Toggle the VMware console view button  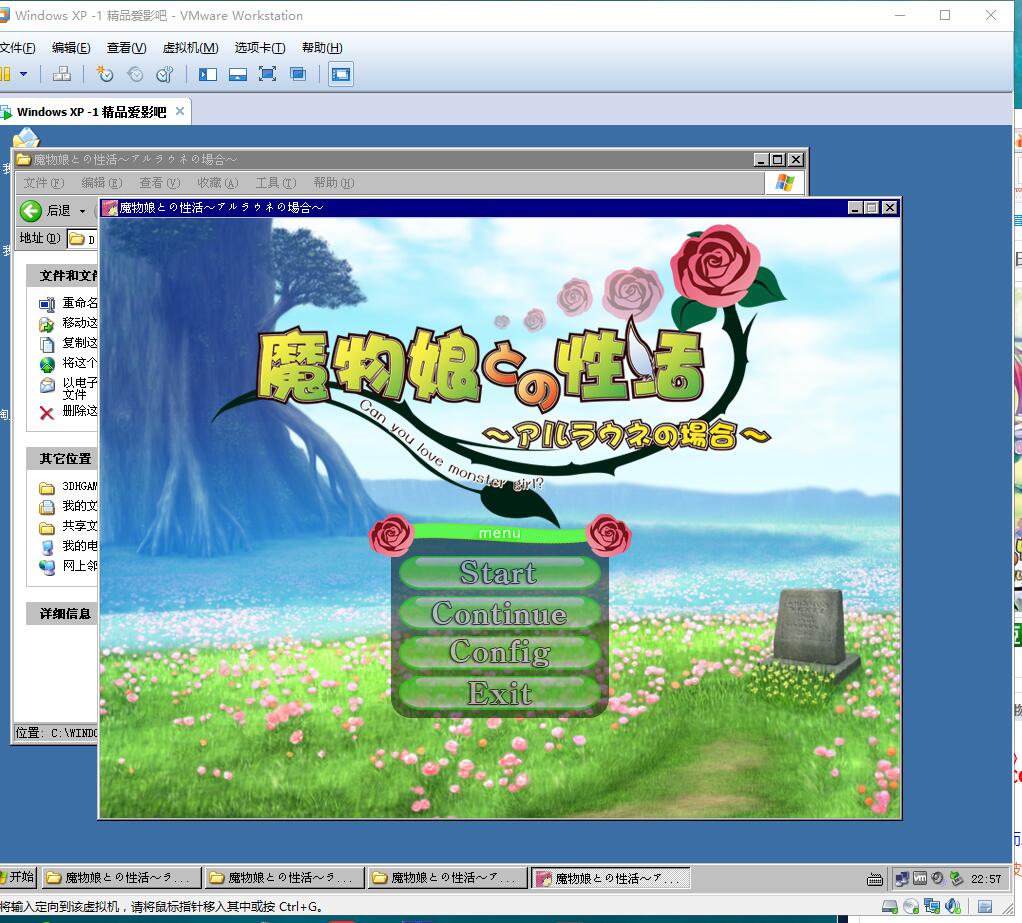coord(341,74)
